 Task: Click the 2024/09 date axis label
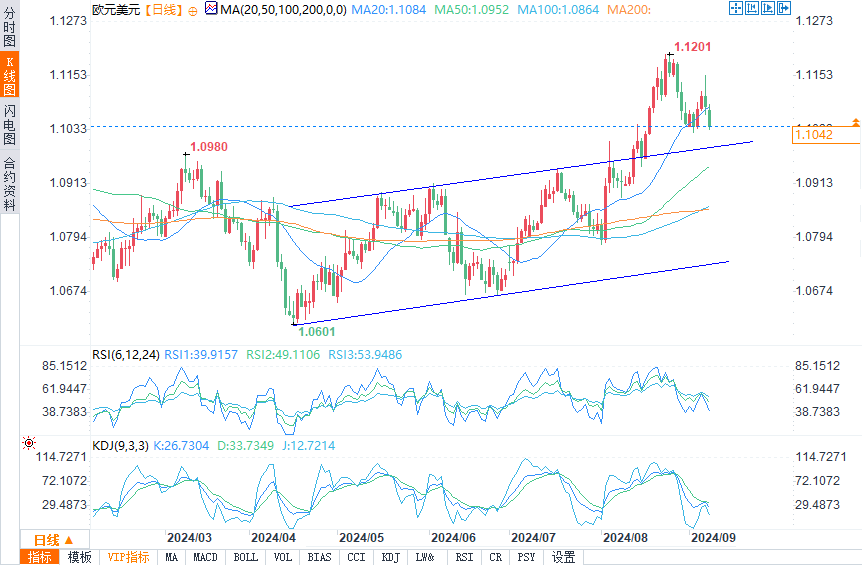(x=714, y=538)
